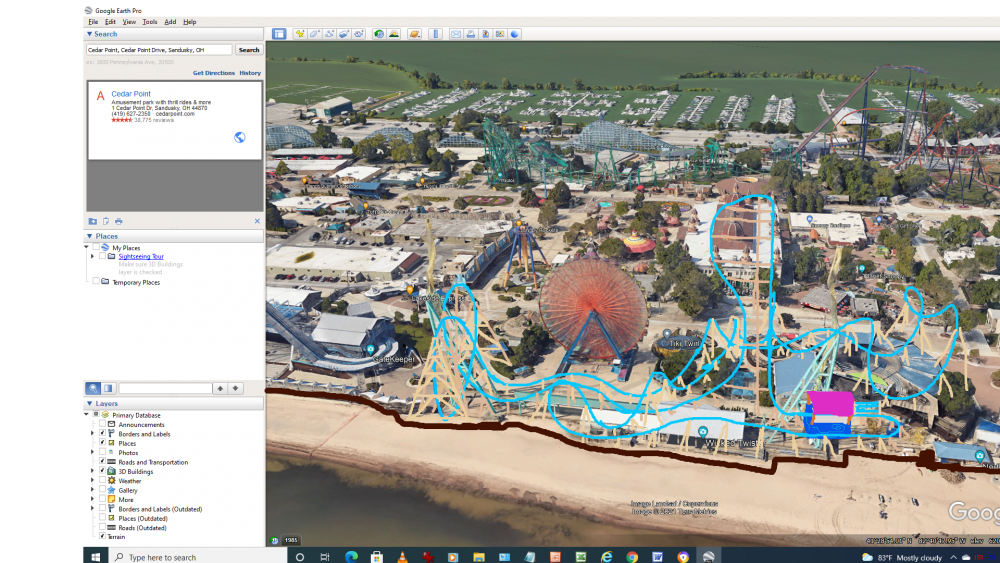Click printer icon below search results
The width and height of the screenshot is (1000, 563).
119,221
